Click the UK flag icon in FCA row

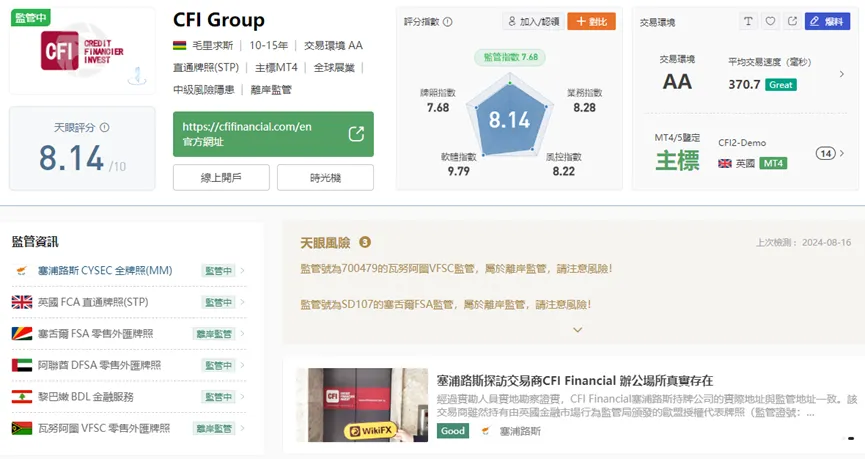click(x=22, y=302)
